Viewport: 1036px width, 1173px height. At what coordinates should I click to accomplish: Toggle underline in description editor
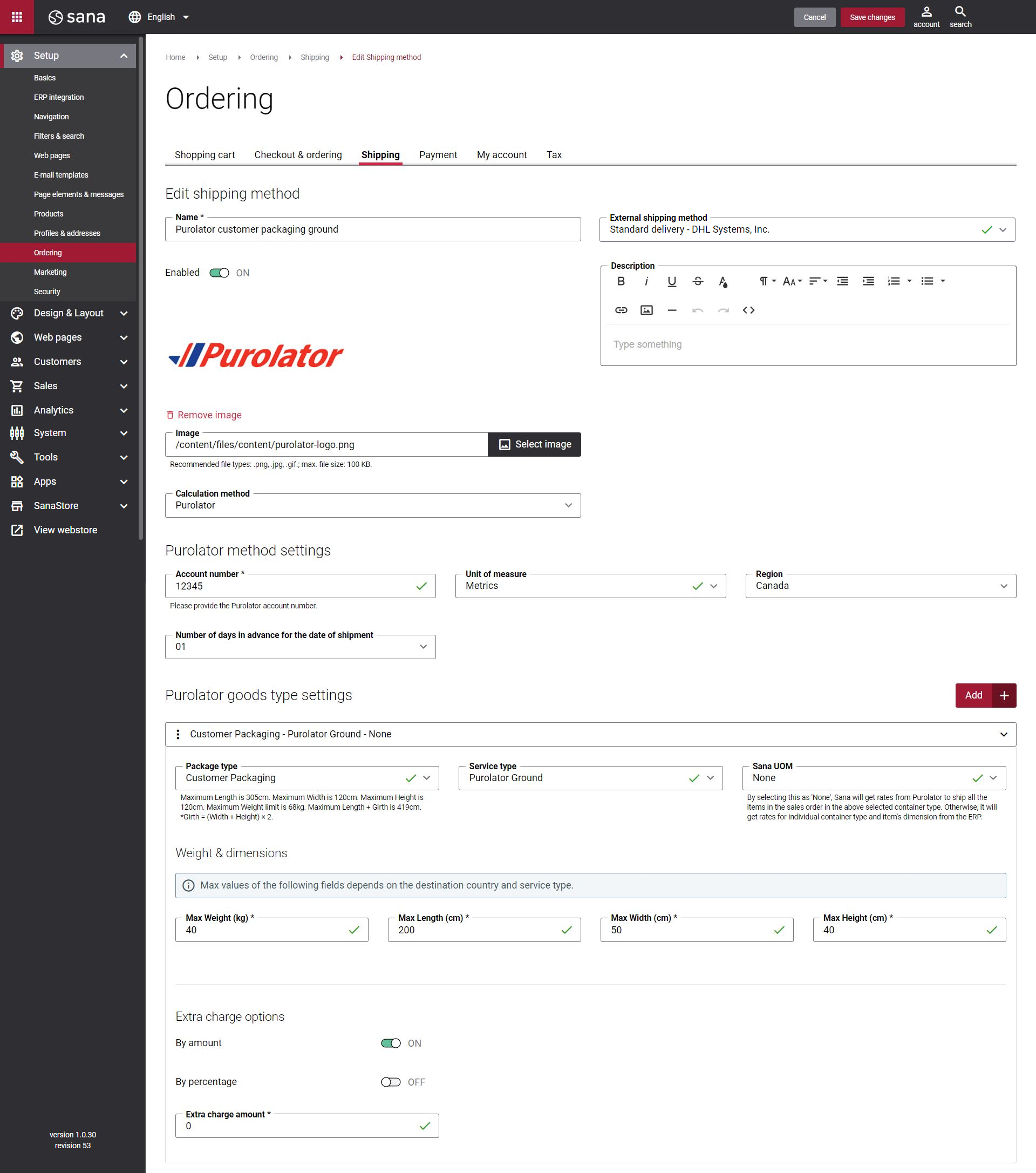pos(672,281)
